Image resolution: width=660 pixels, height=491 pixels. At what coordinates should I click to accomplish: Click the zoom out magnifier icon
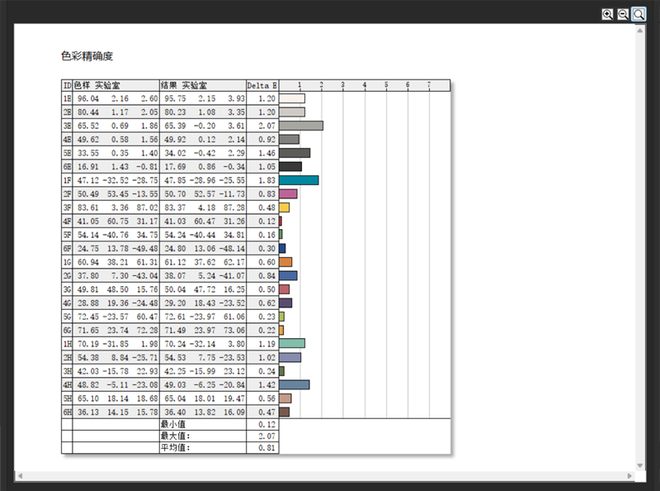(622, 14)
